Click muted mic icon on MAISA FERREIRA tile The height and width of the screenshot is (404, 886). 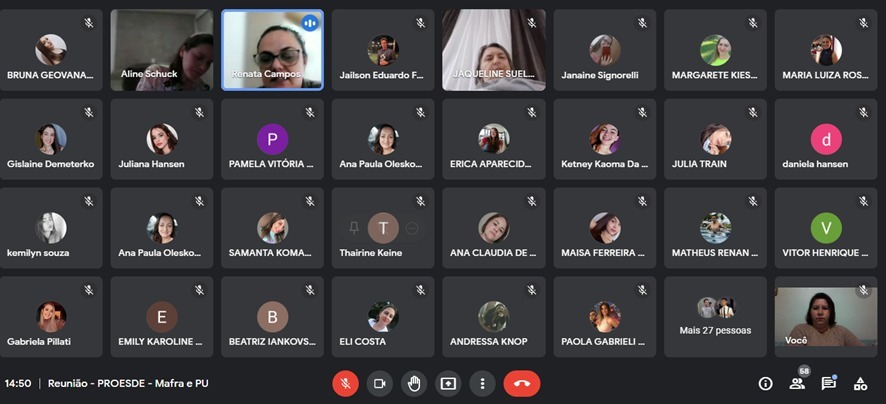tap(642, 201)
